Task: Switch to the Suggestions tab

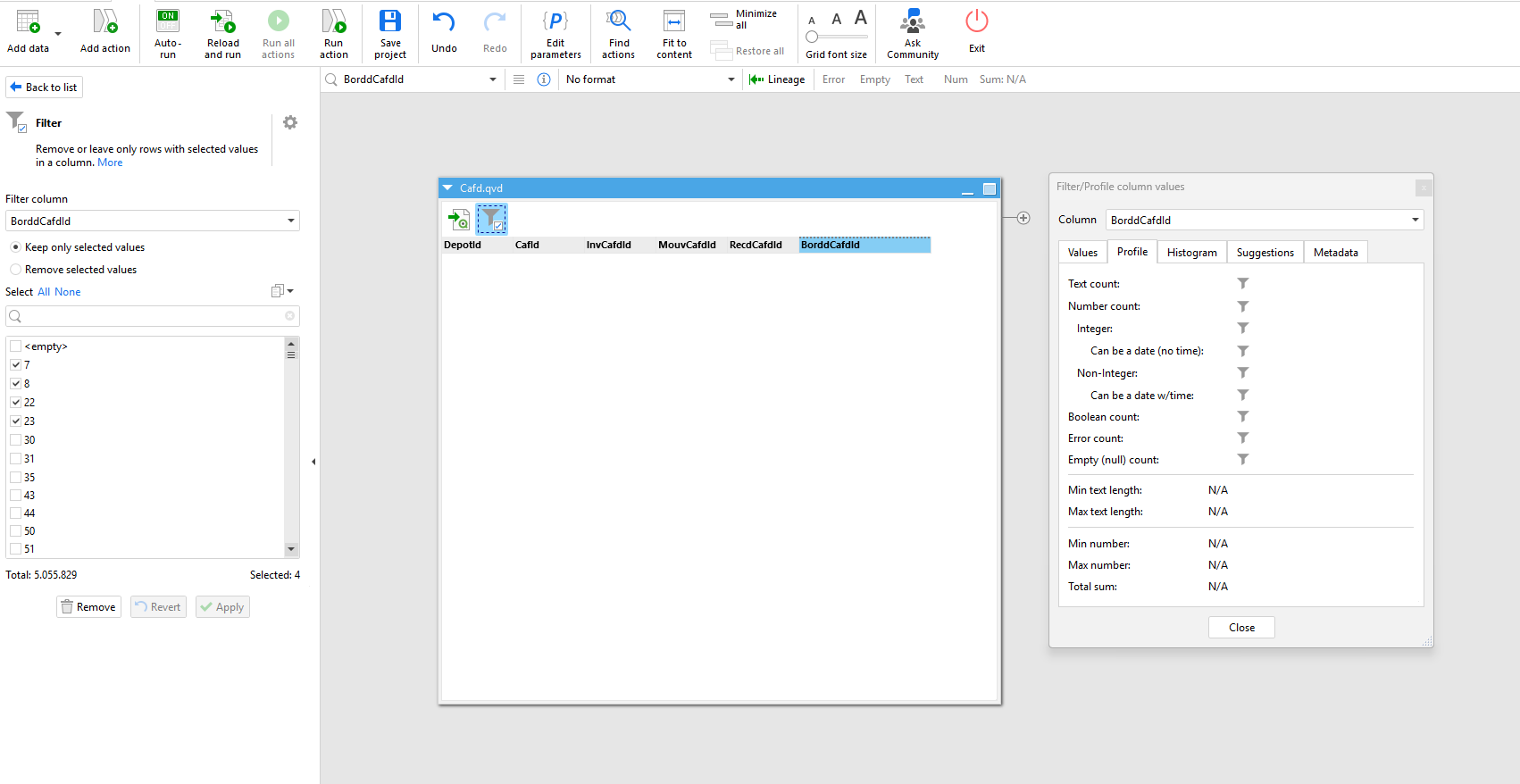Action: pyautogui.click(x=1265, y=253)
